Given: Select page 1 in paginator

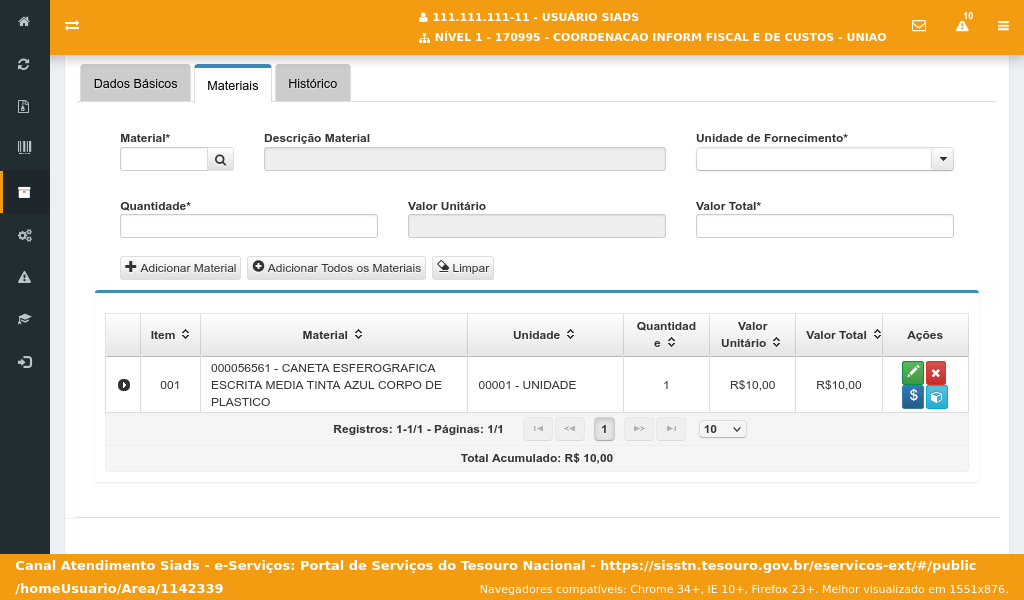Looking at the screenshot, I should tap(604, 429).
